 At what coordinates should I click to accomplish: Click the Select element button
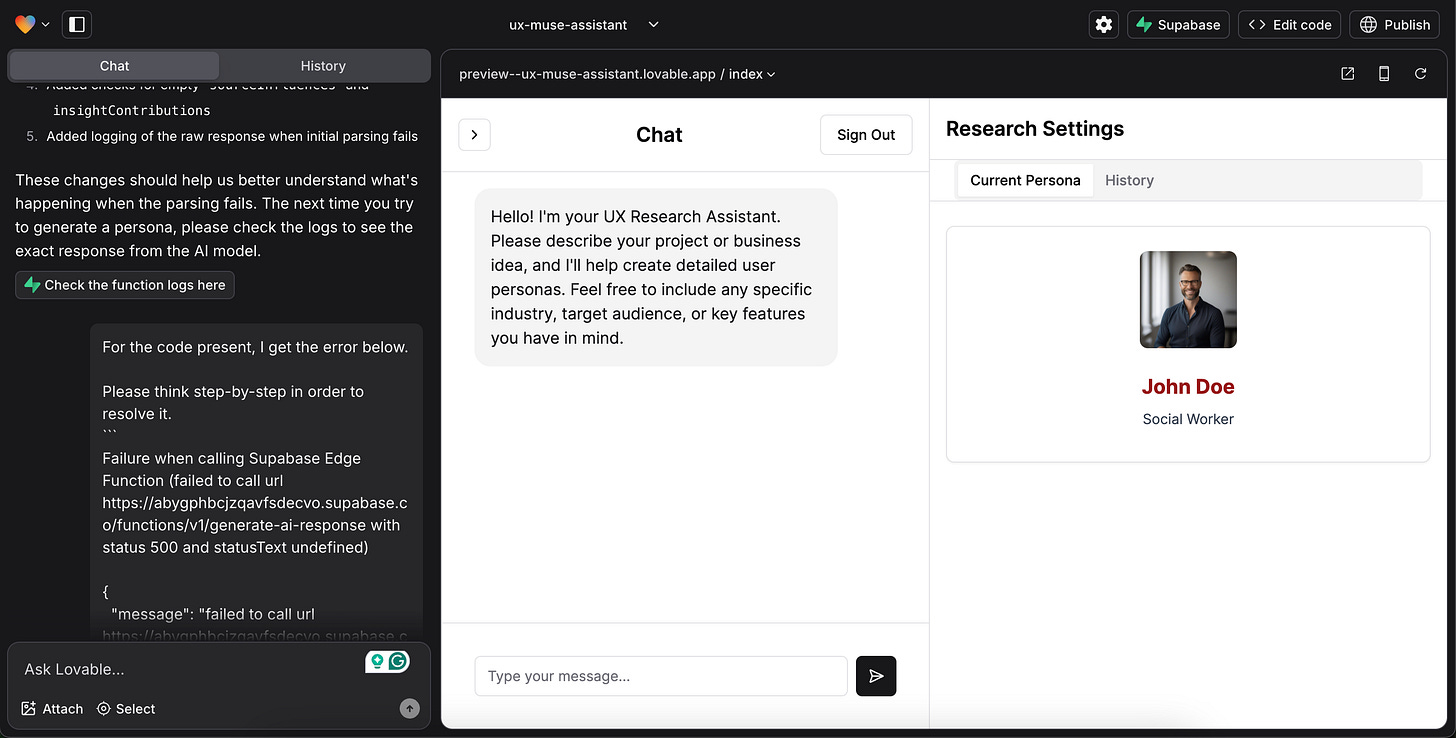coord(126,708)
